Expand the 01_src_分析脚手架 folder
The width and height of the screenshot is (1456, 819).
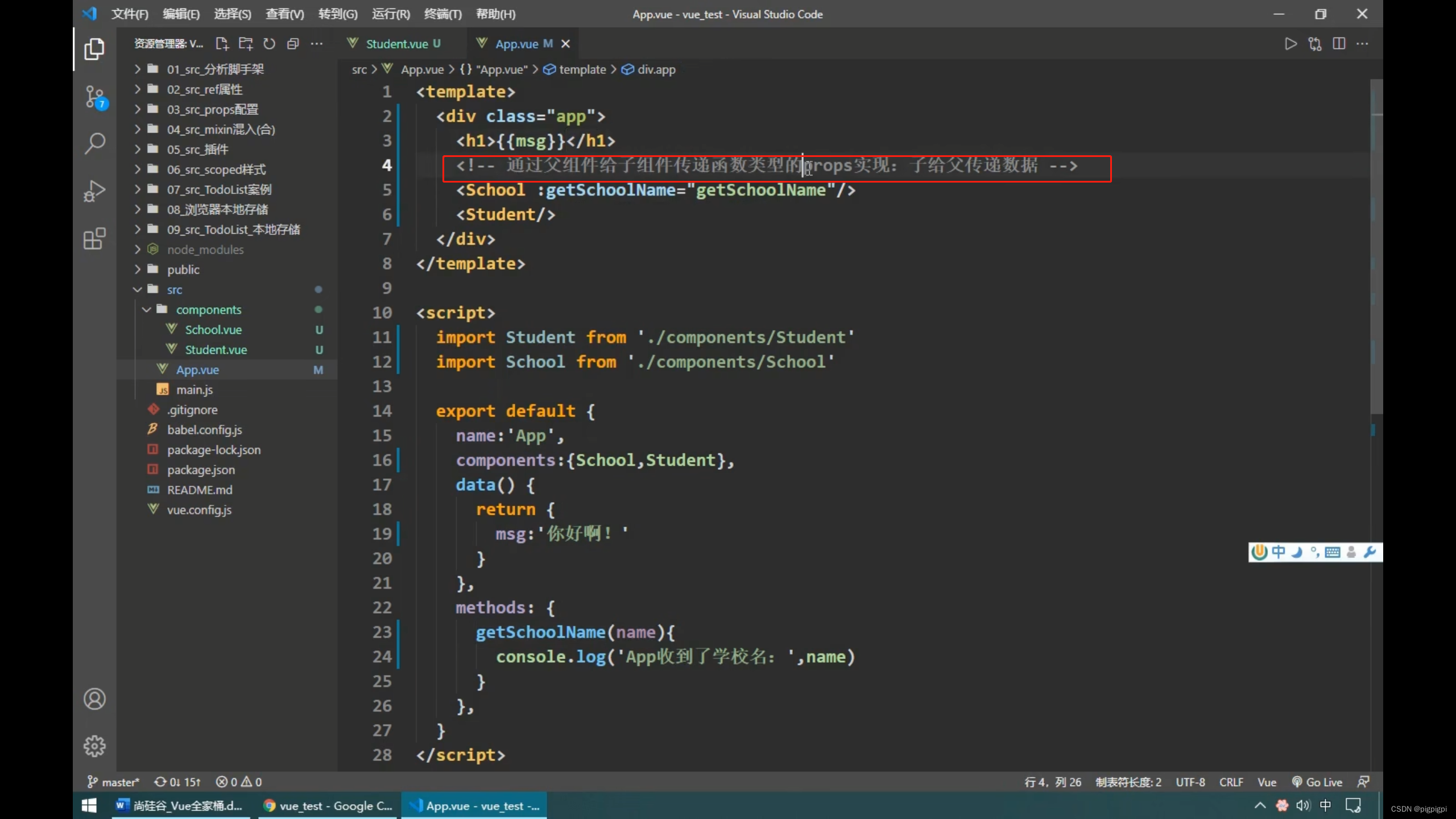tap(227, 69)
